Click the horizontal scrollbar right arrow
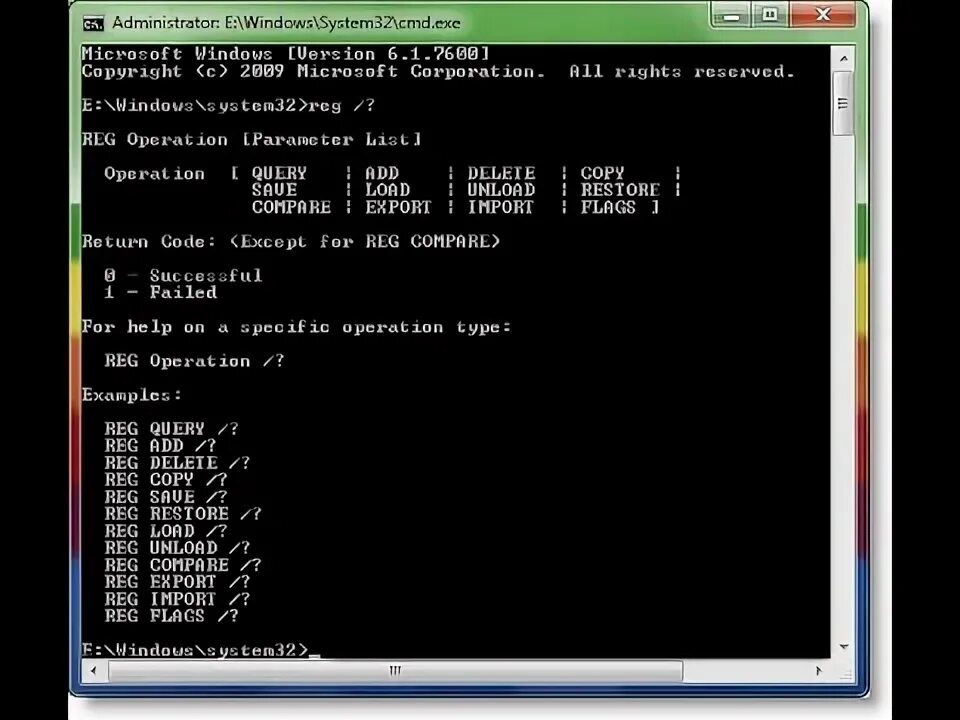 [819, 671]
